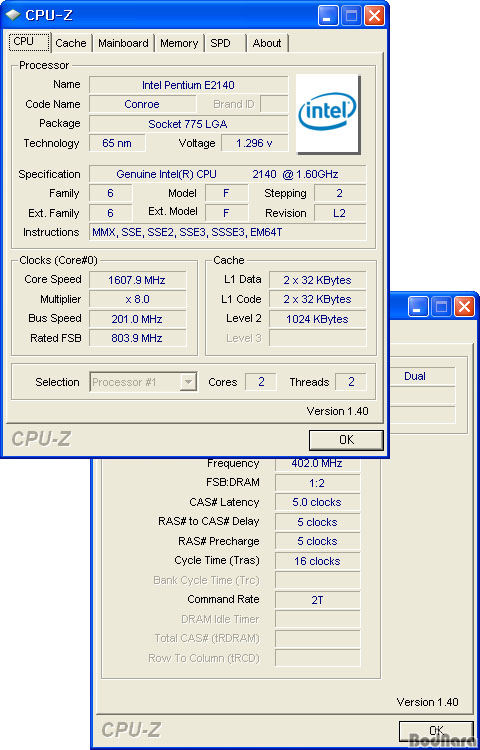Click the L1 Code value '2 x 32 KBytes'
Image resolution: width=480 pixels, height=750 pixels.
coord(317,299)
